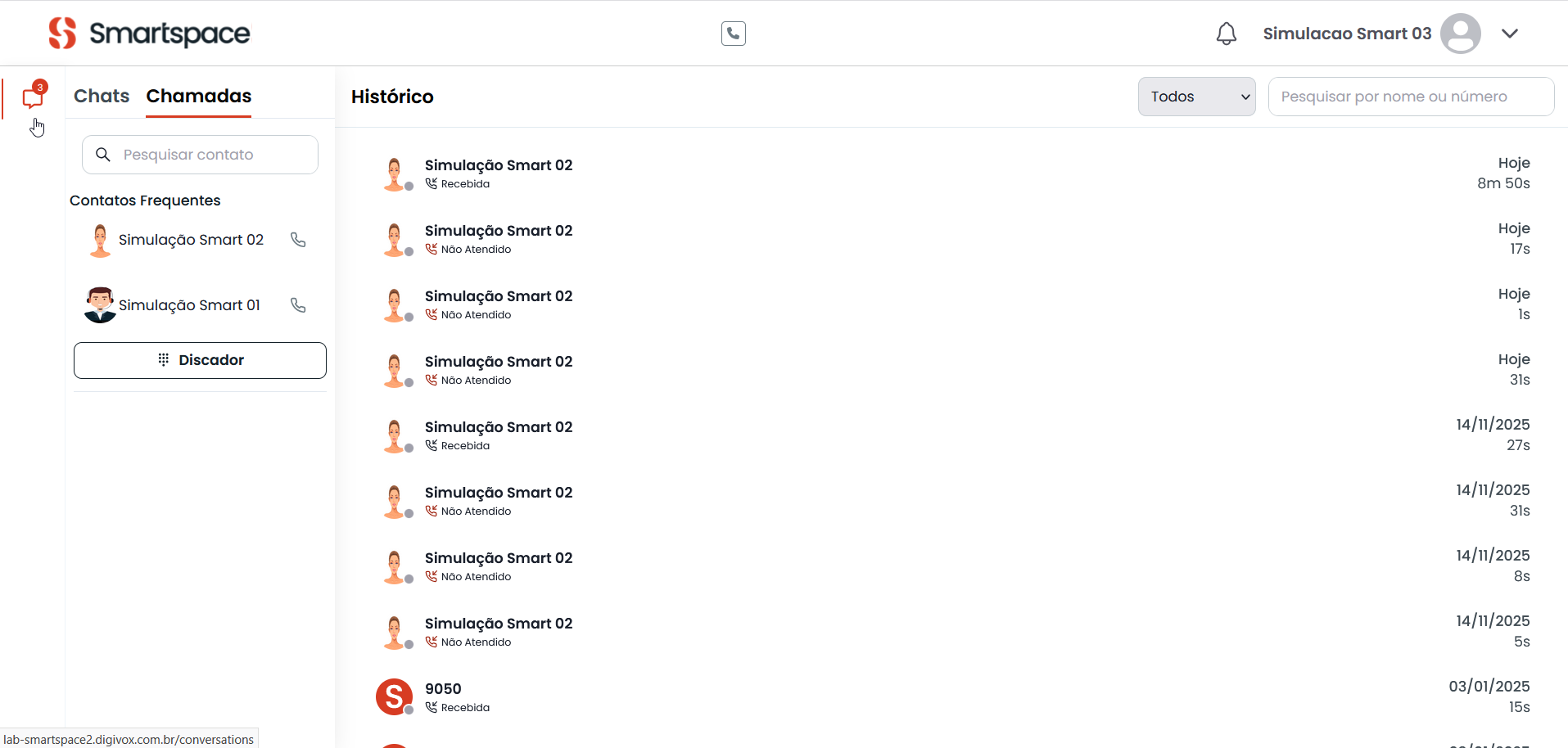Click the user profile avatar

(1460, 34)
